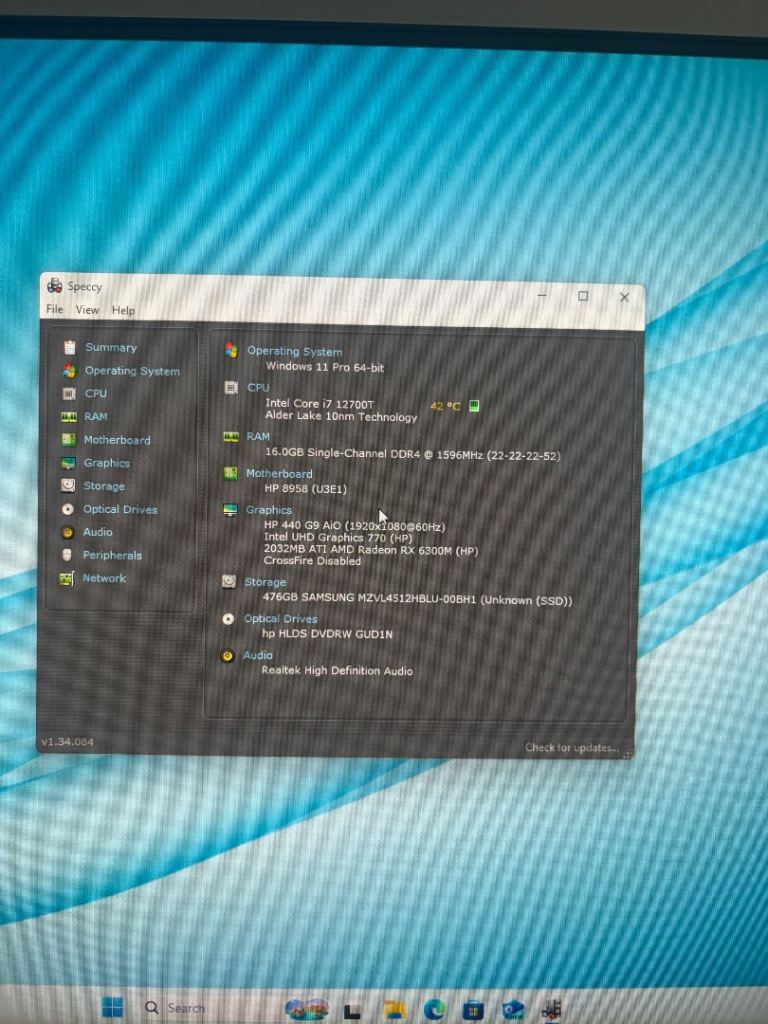
Task: Click the v1.34.084 version label
Action: tap(67, 742)
